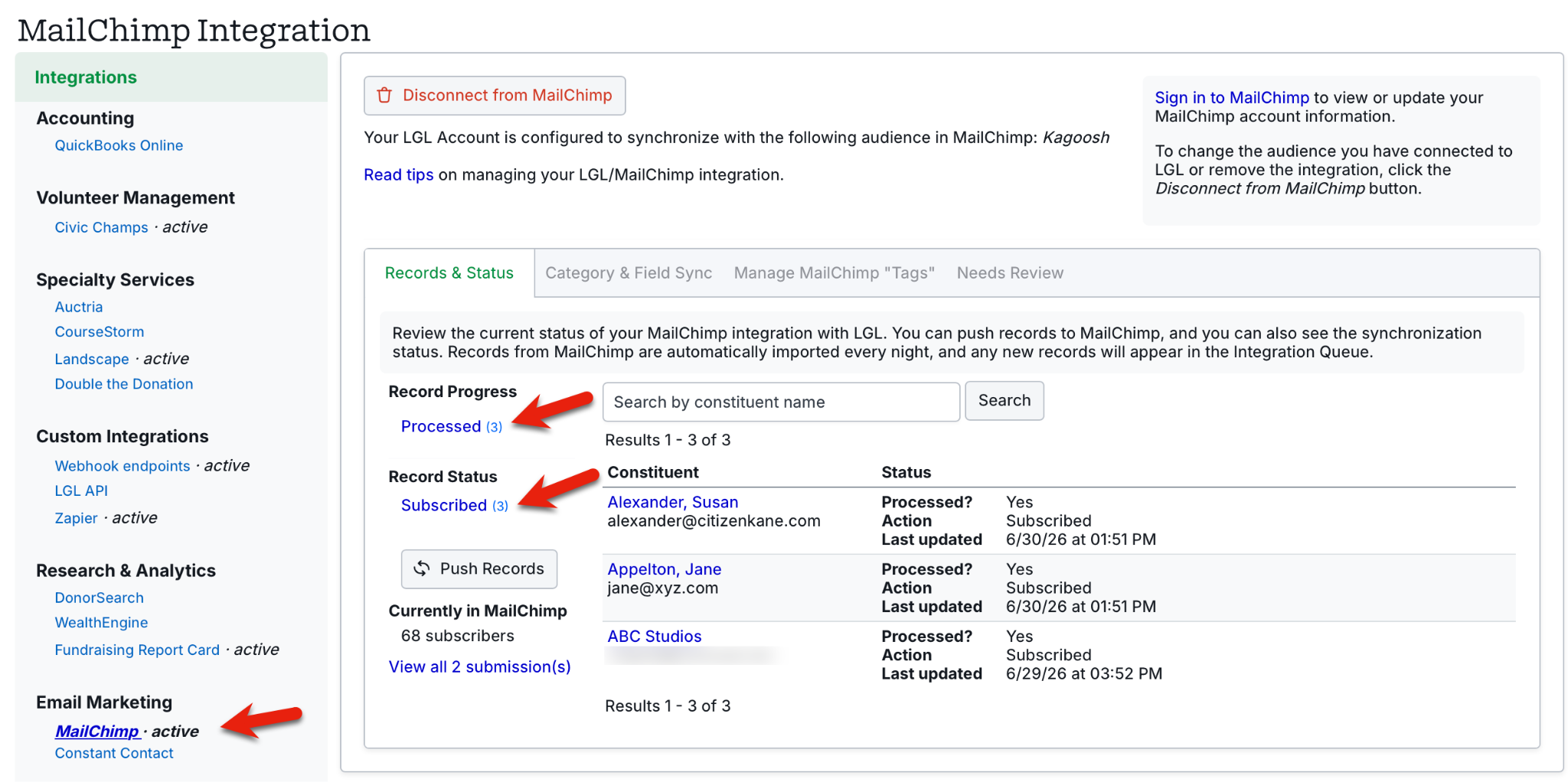
Task: Select the Needs Review tab
Action: [x=1010, y=273]
